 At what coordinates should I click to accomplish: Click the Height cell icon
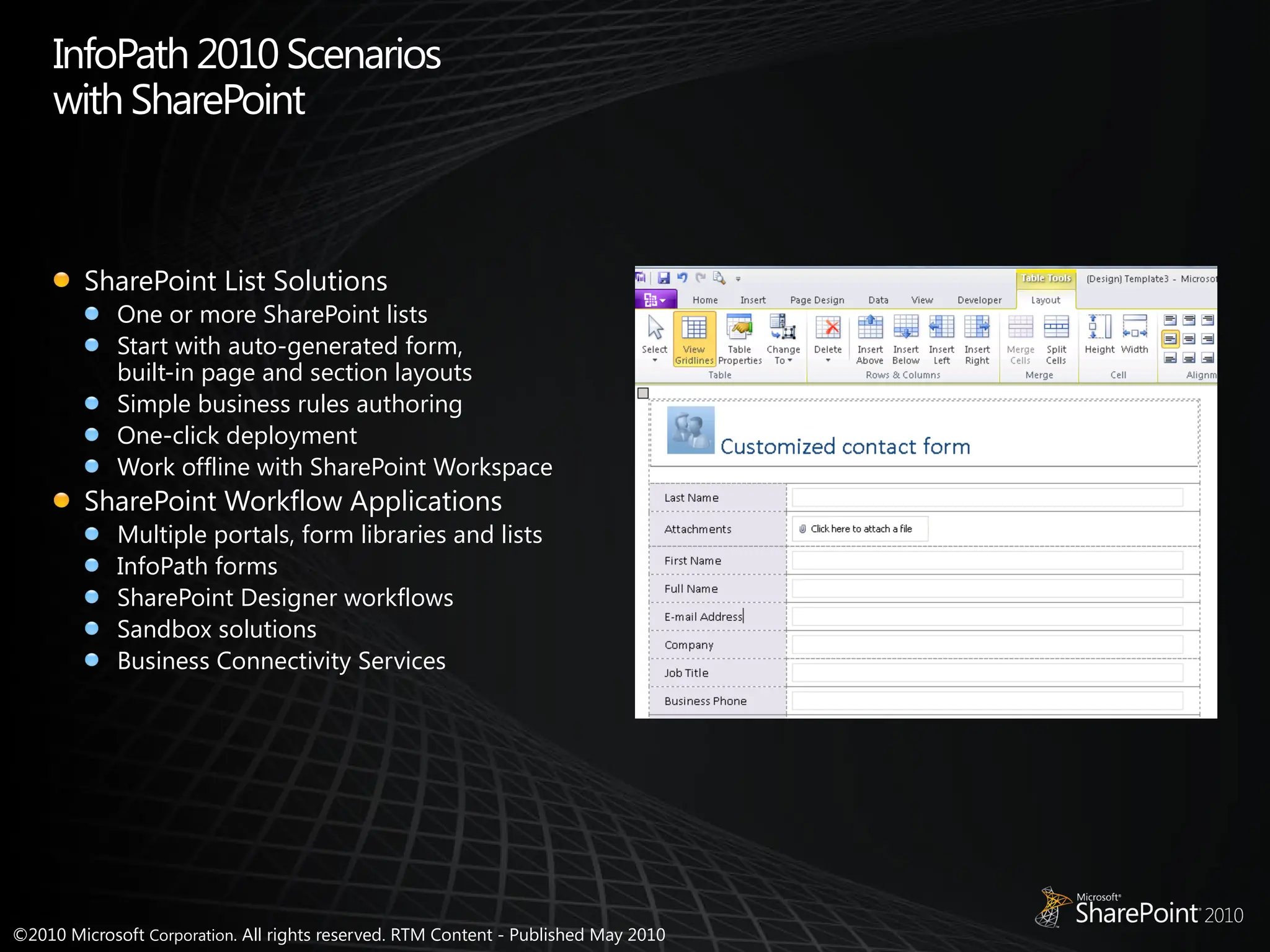click(1099, 335)
